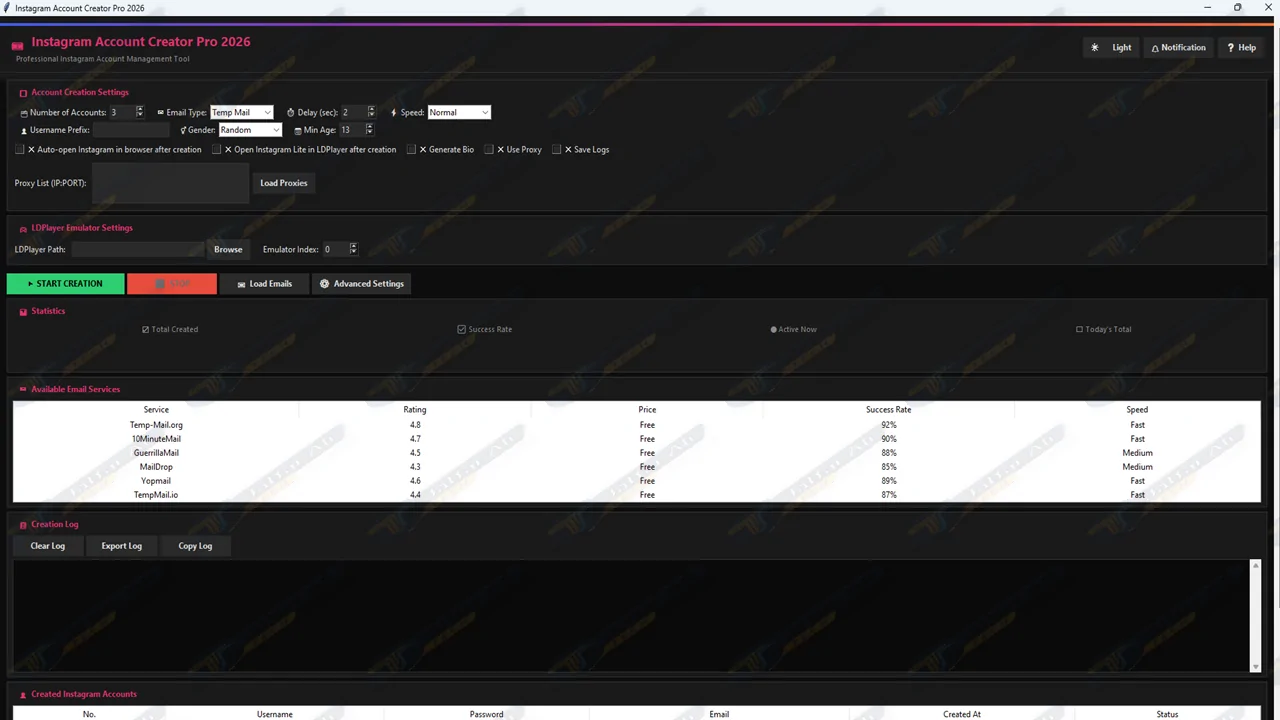
Task: Click the dot icon beside Active Now
Action: pos(774,329)
